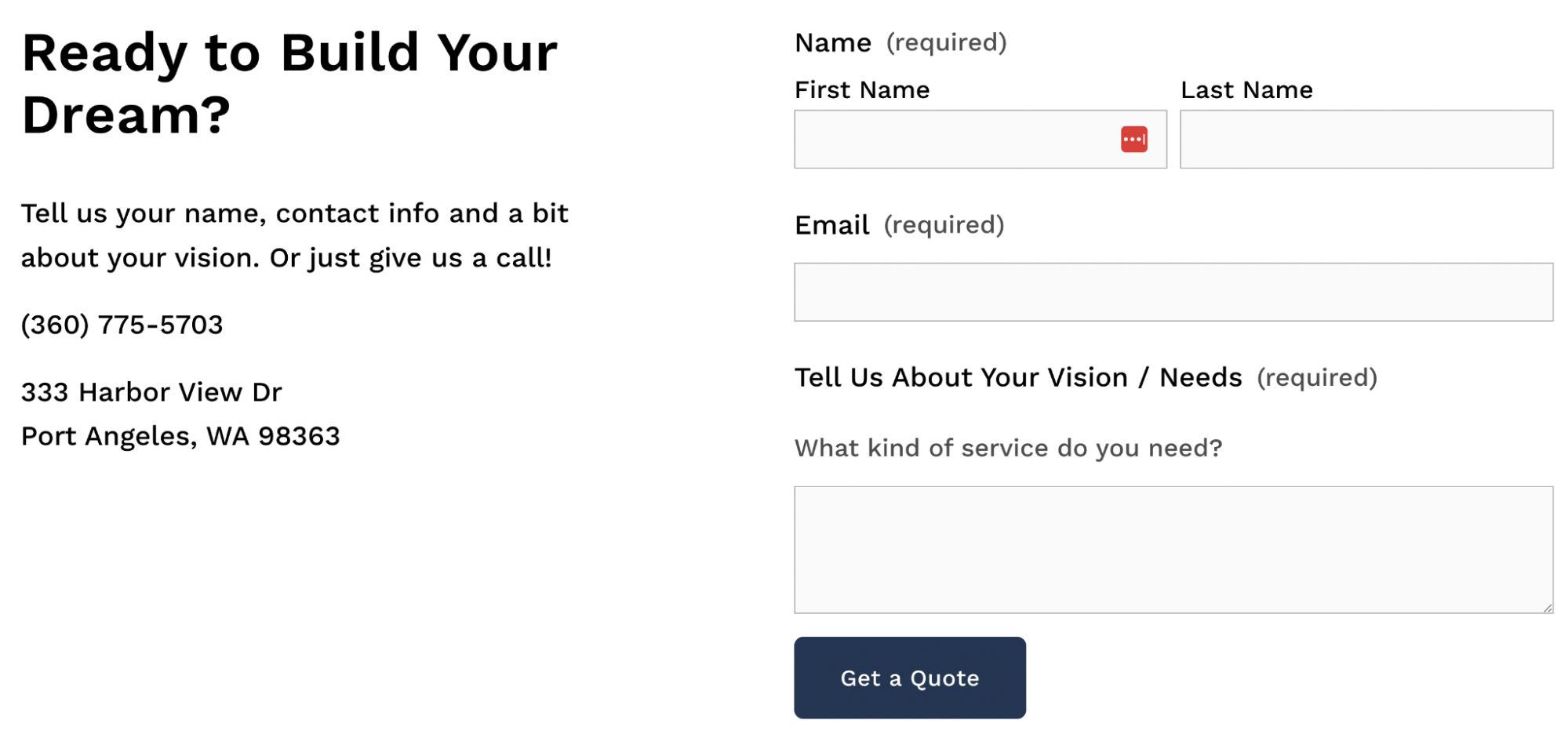This screenshot has width=1568, height=738.
Task: Click the Tell Us About Your Vision / Needs label
Action: click(1017, 377)
